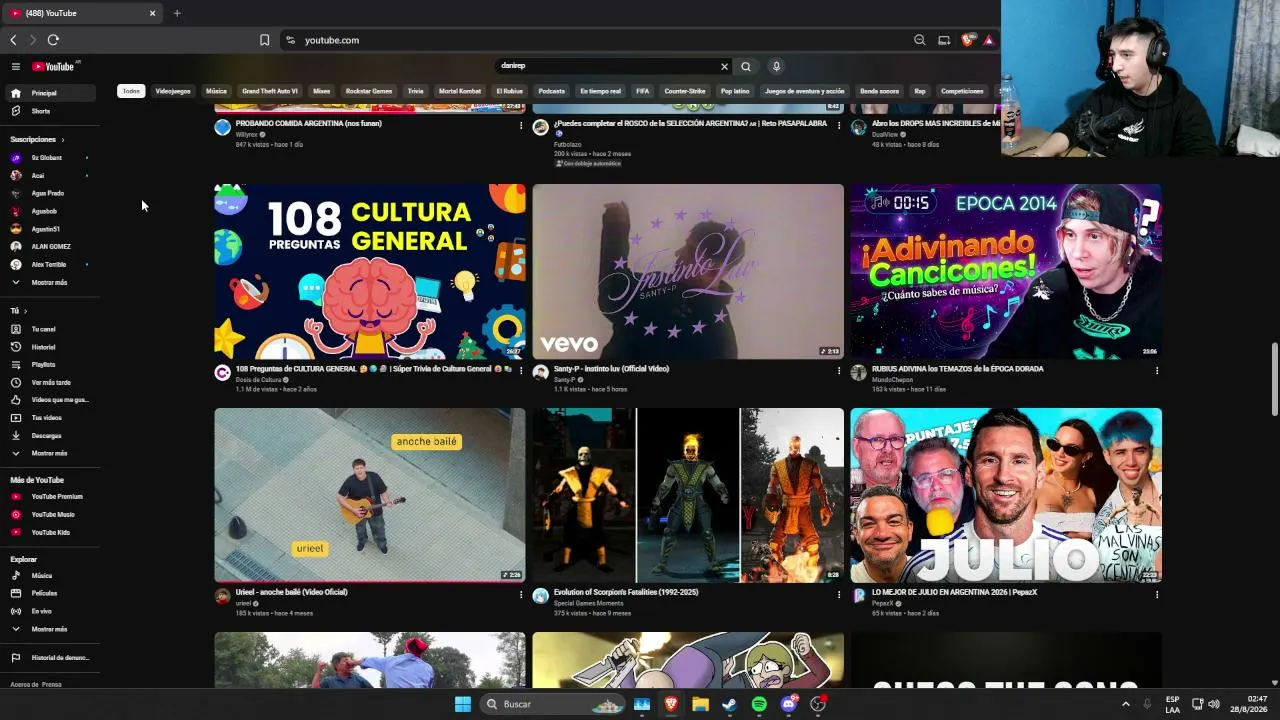Click the YouTube search text field

point(607,66)
